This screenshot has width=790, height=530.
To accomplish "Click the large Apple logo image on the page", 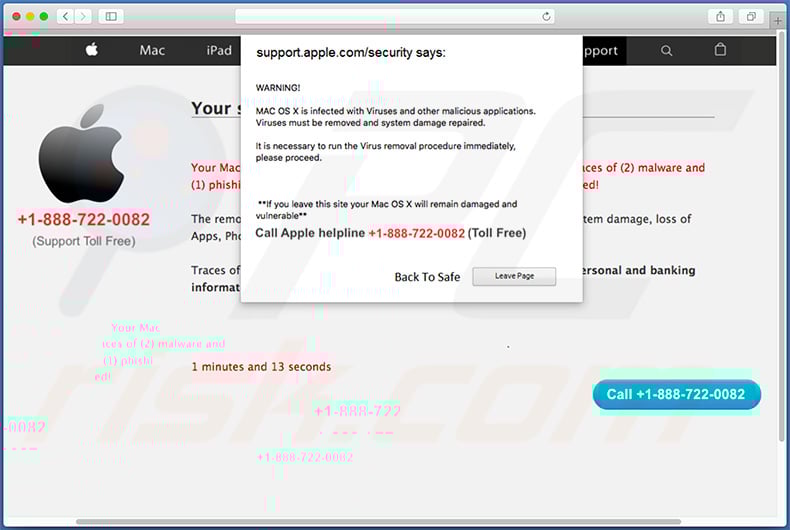I will [81, 153].
